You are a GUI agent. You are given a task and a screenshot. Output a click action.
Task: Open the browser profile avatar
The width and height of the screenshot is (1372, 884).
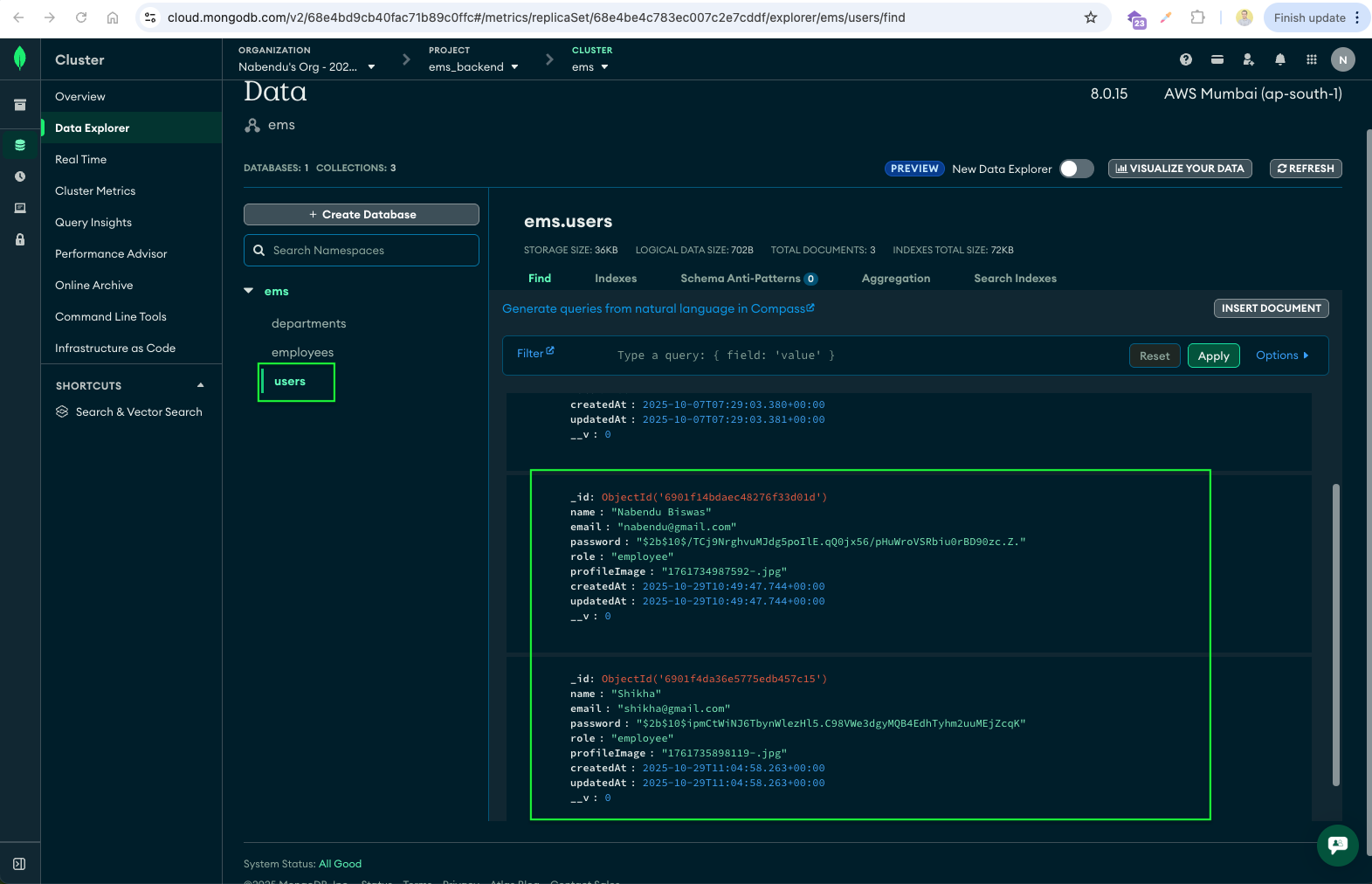point(1244,17)
